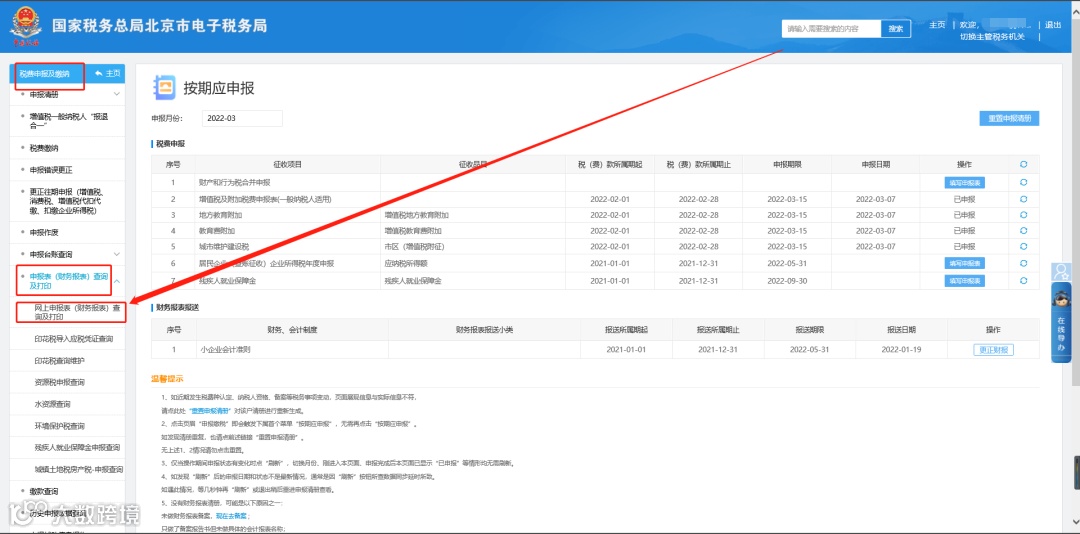Image resolution: width=1080 pixels, height=534 pixels.
Task: Click the tax bureau emblem logo
Action: [25, 26]
